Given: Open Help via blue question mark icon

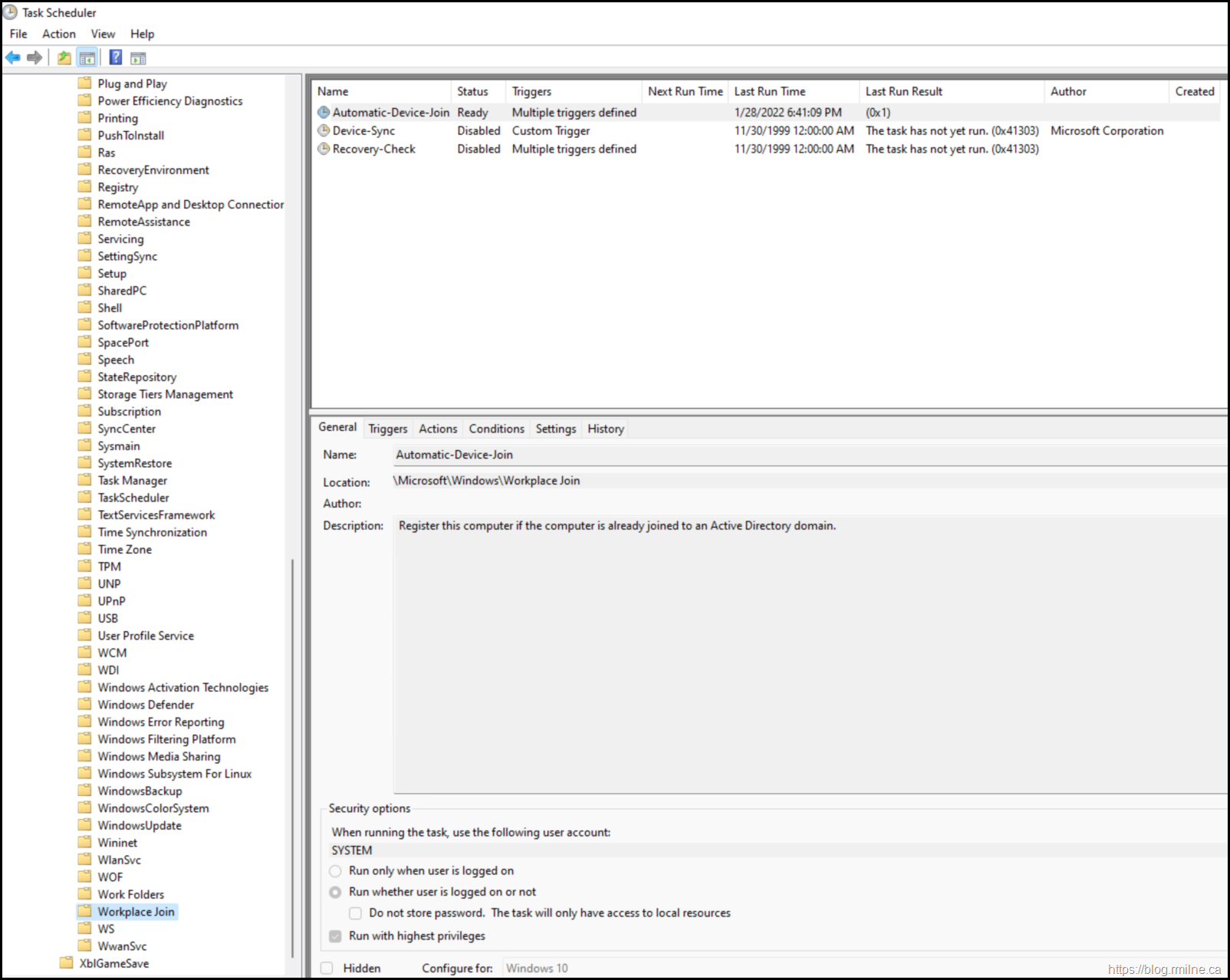Looking at the screenshot, I should pos(116,58).
